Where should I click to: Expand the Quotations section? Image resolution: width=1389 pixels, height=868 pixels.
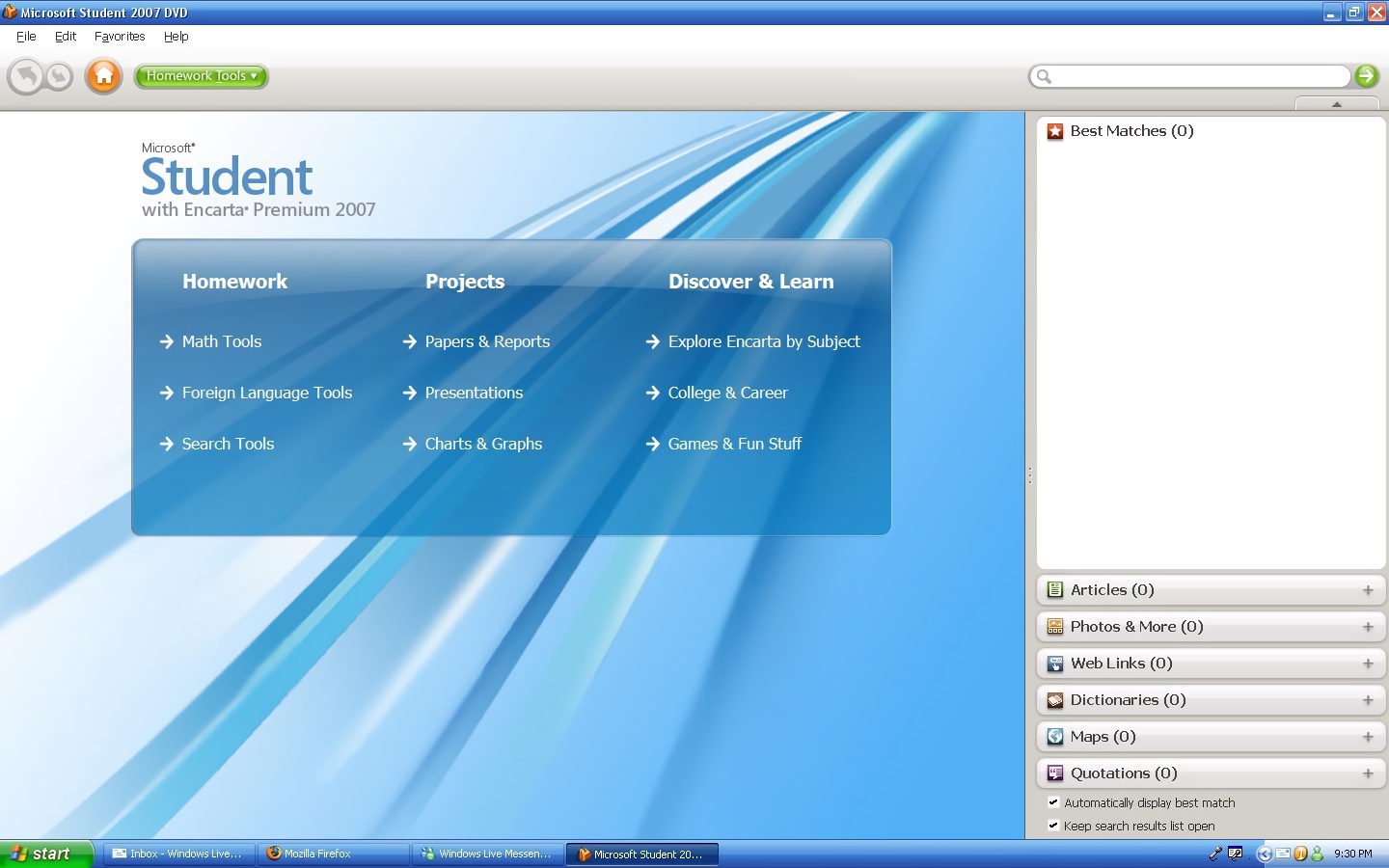coord(1369,773)
